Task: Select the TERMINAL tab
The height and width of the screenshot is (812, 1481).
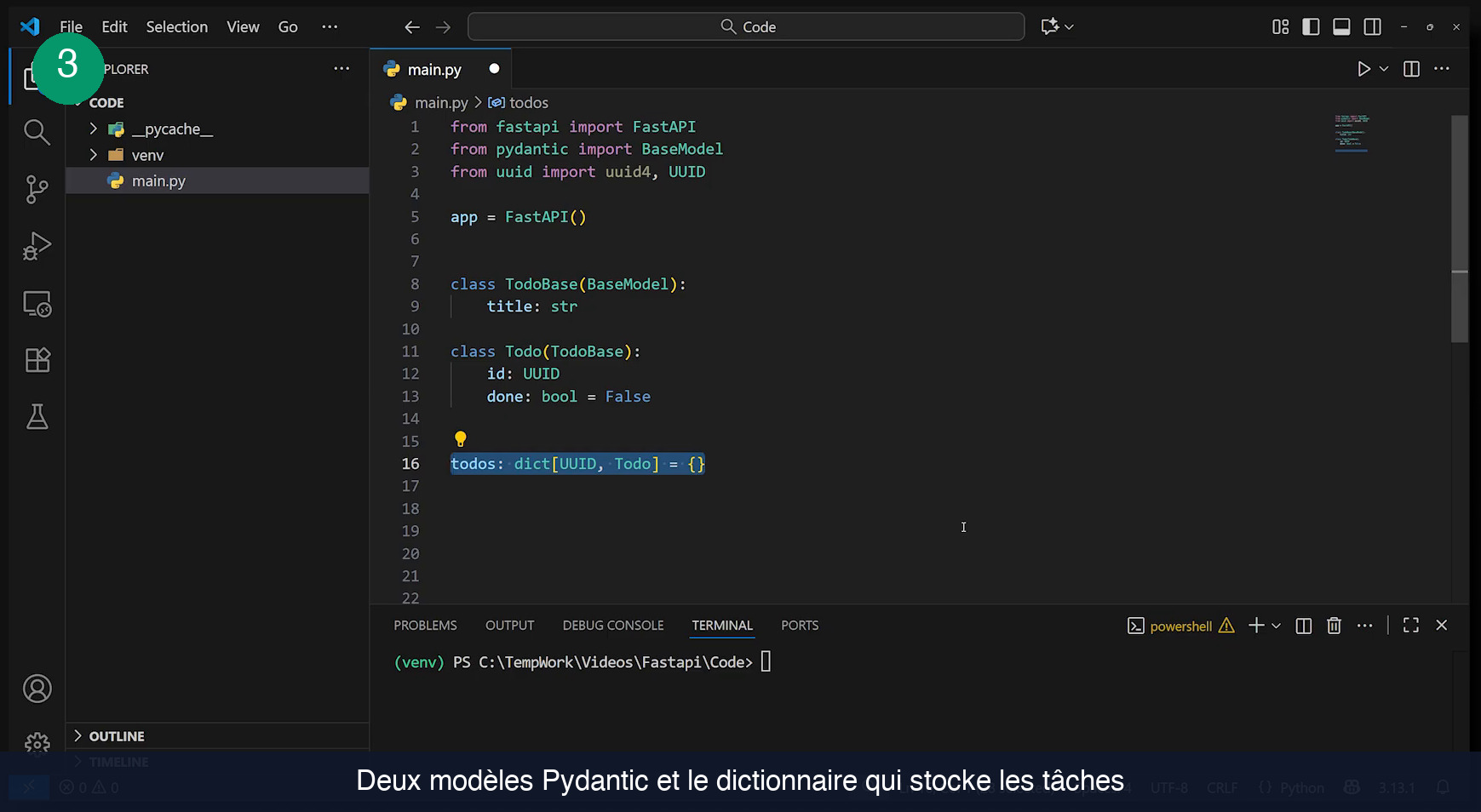Action: tap(722, 626)
